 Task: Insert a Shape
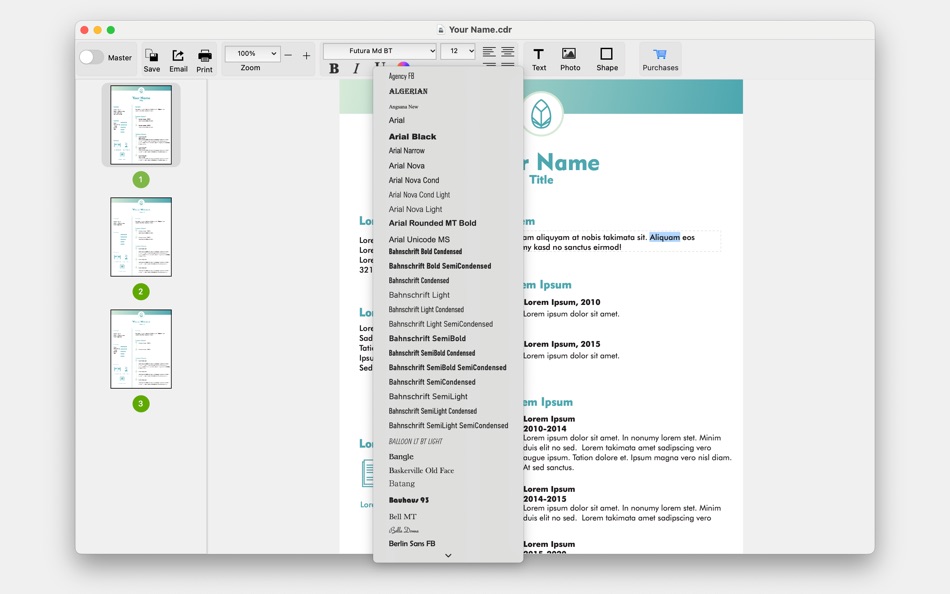click(x=606, y=59)
